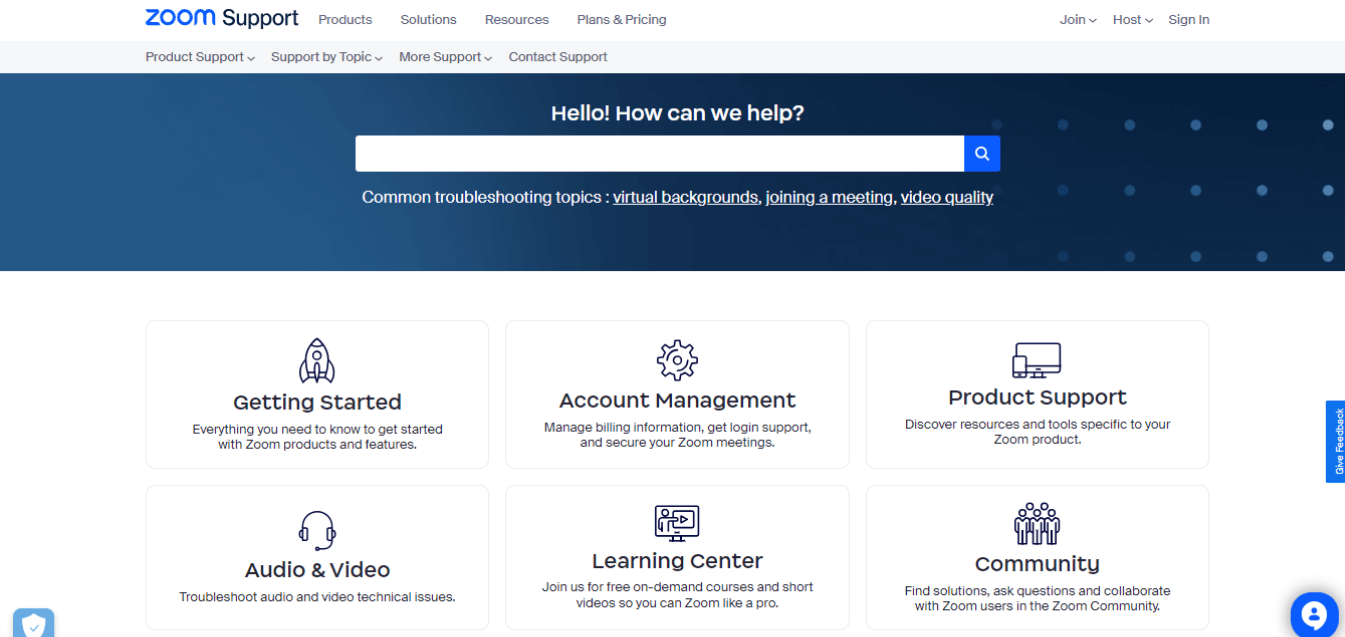Open the Getting Started heading
1345x637 pixels.
(317, 402)
